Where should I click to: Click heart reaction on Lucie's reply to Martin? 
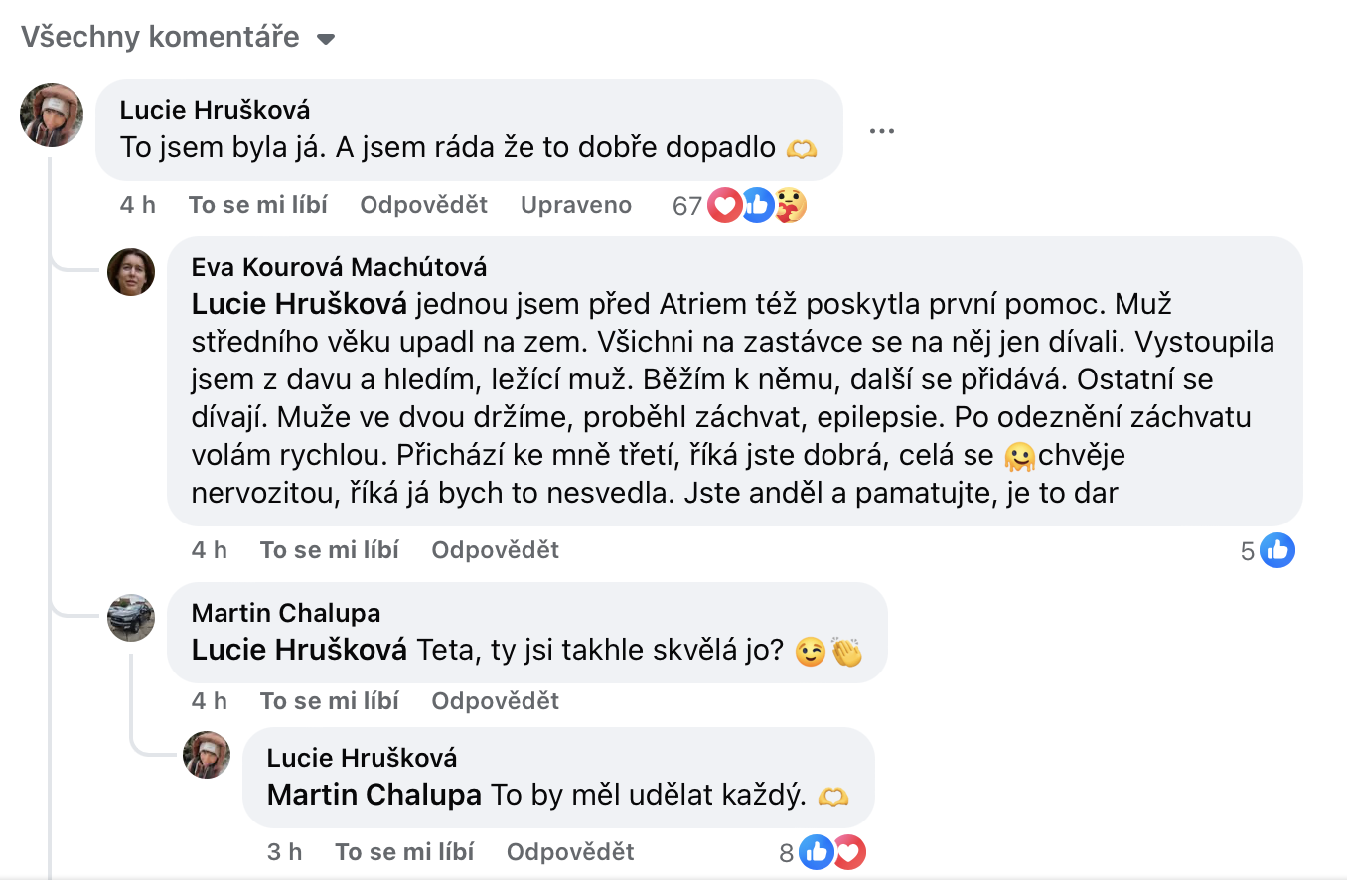[850, 852]
